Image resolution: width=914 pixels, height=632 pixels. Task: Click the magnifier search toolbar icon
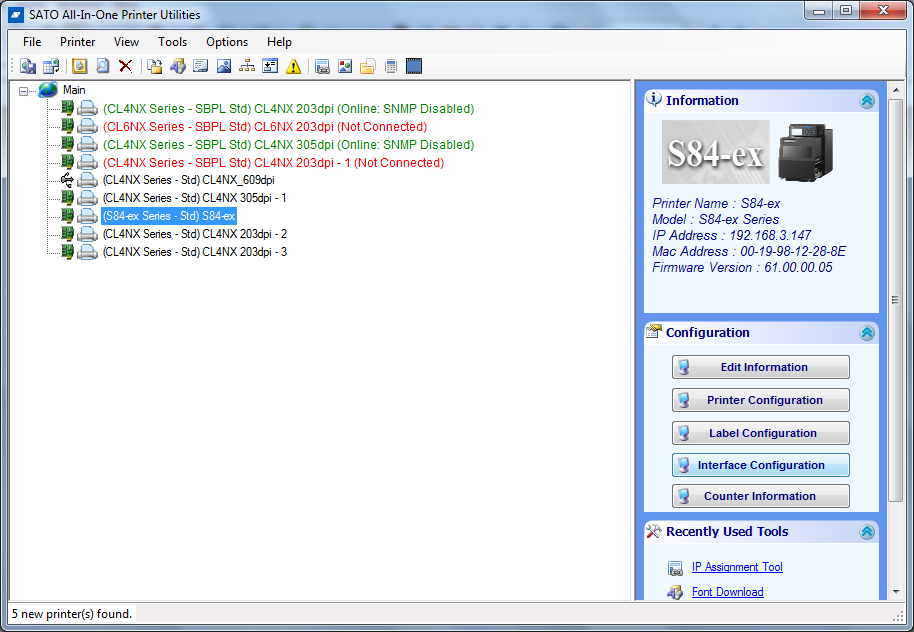coord(103,66)
